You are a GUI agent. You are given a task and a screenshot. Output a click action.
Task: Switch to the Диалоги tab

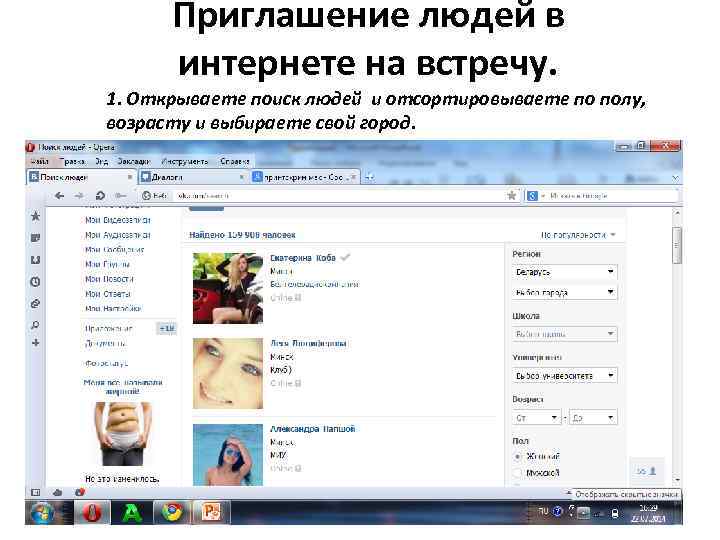pyautogui.click(x=193, y=177)
